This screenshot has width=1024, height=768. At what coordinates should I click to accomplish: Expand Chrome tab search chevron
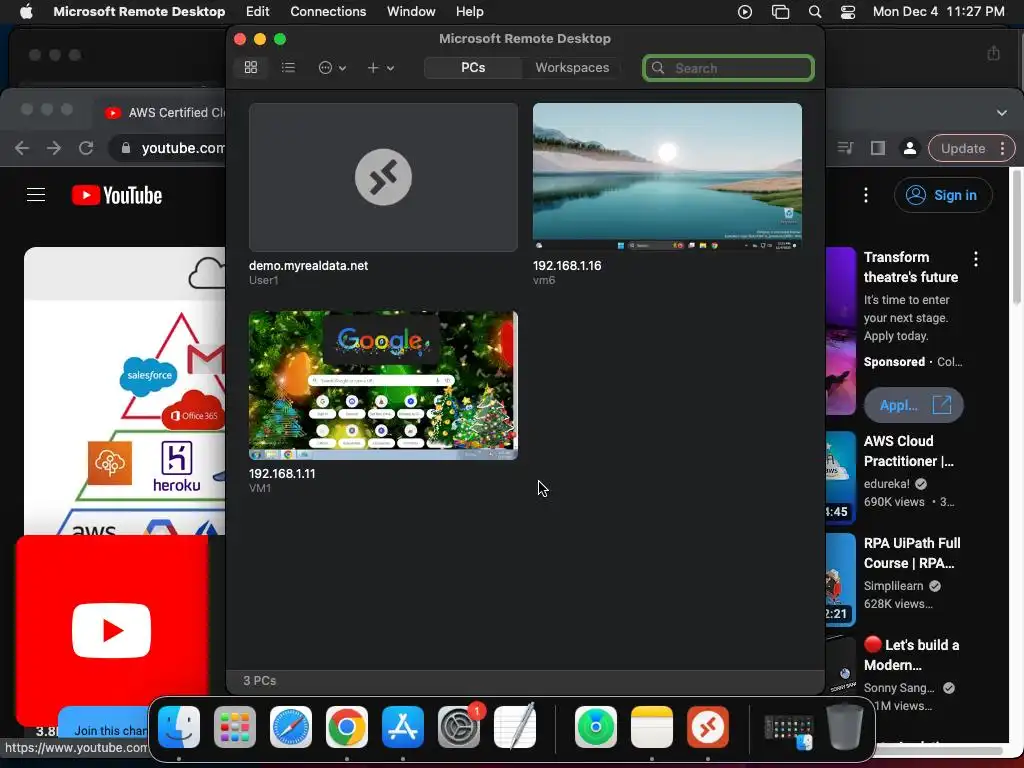(1002, 112)
